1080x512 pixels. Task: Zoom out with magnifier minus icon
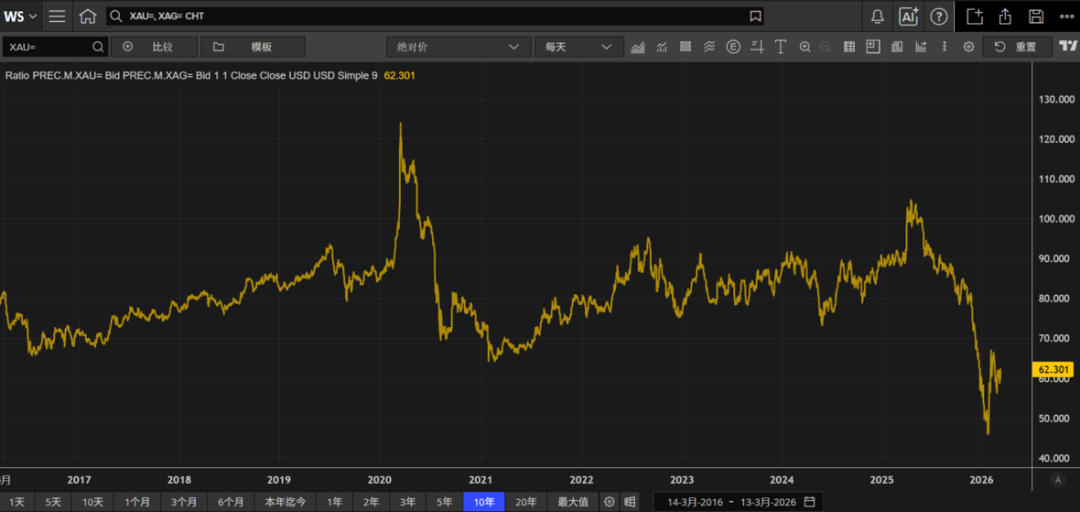[824, 47]
